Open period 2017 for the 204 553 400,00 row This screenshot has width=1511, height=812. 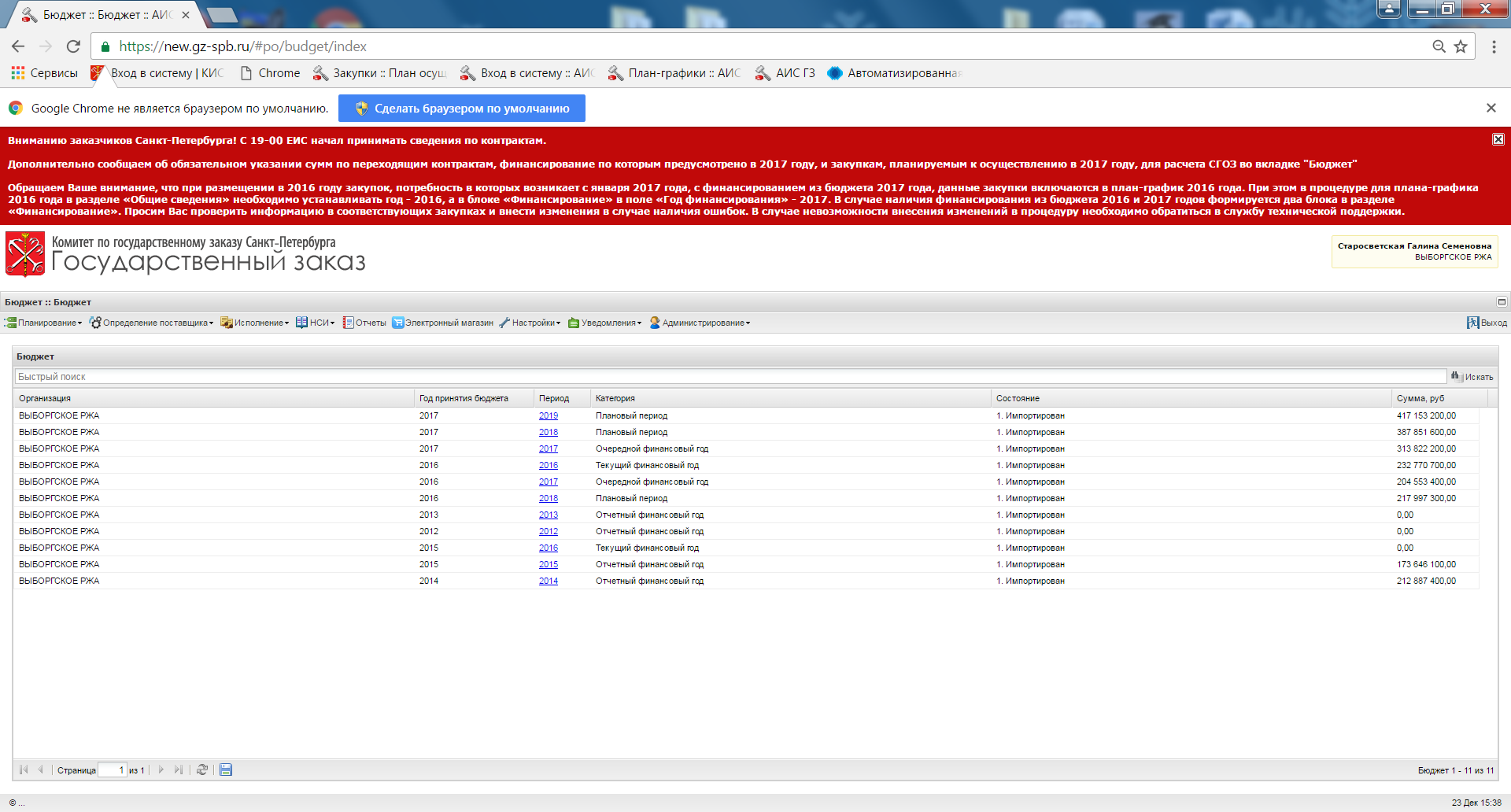coord(549,482)
